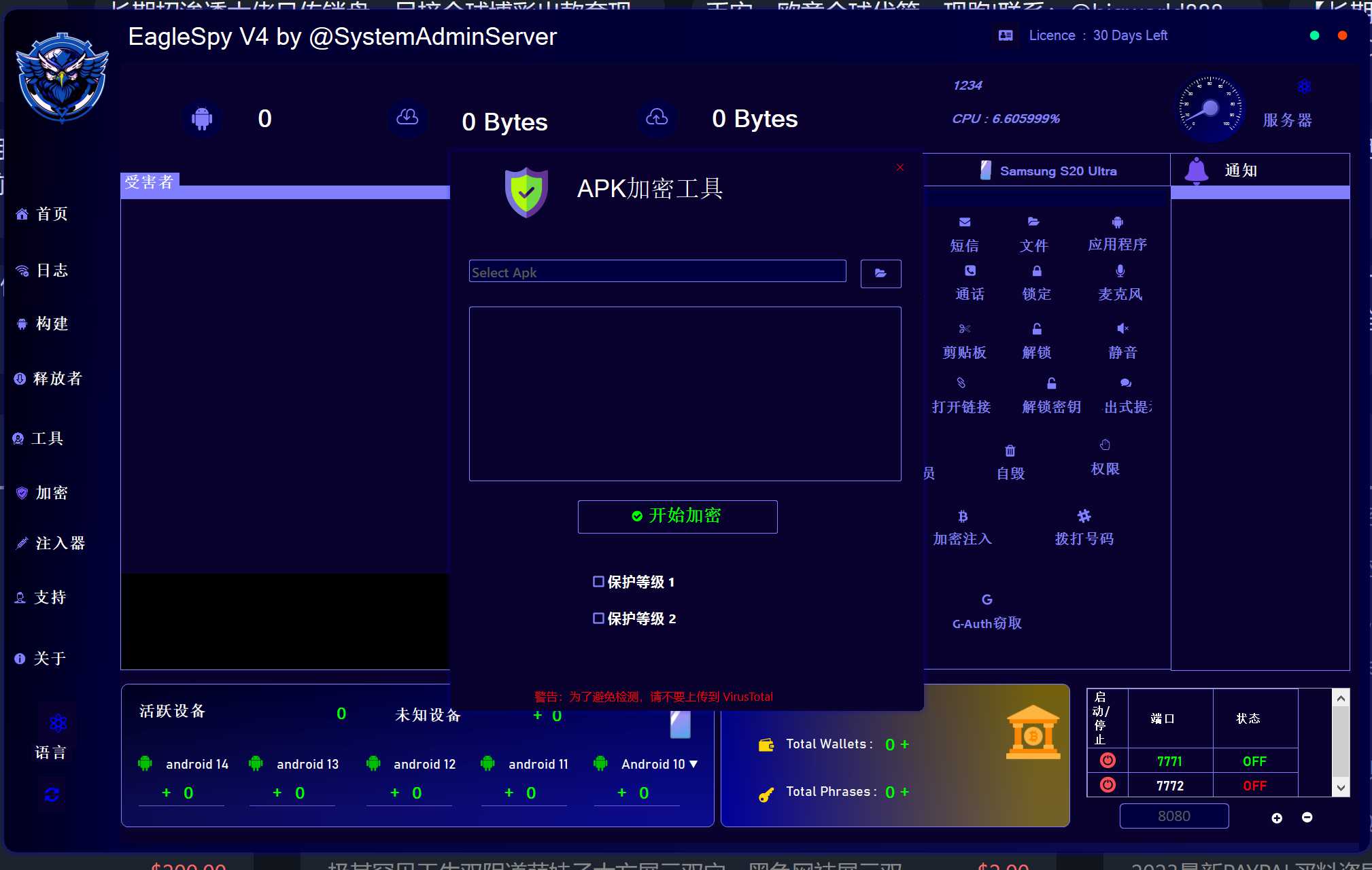The image size is (1372, 870).
Task: Select 加密 in the sidebar
Action: click(x=41, y=493)
